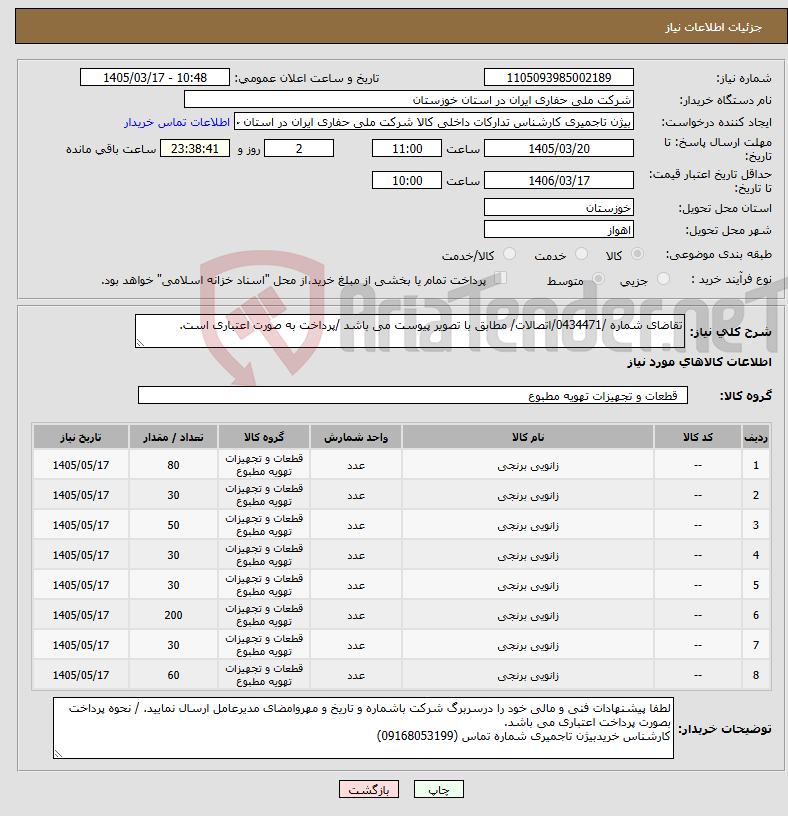Toggle the اسناد خزانه اسلامی payment checkbox
This screenshot has width=788, height=816.
[x=500, y=278]
